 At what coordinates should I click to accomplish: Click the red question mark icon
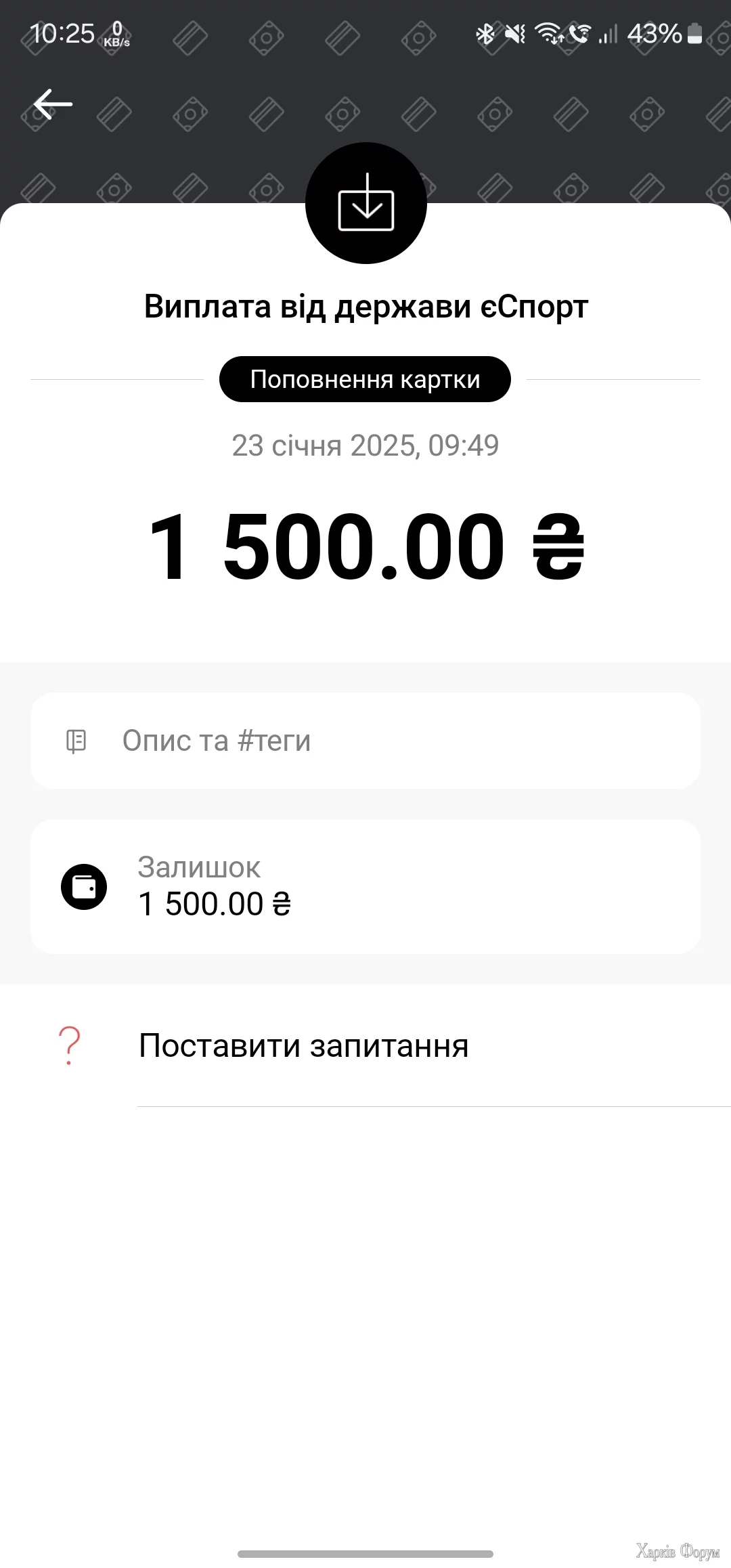point(69,1045)
